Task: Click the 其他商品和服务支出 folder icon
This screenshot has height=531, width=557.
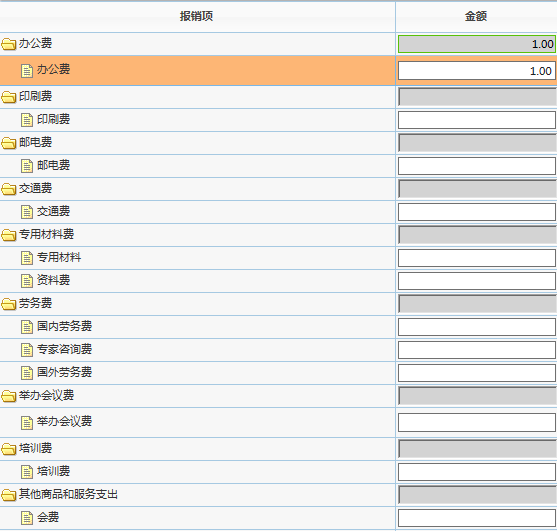Action: pos(9,495)
